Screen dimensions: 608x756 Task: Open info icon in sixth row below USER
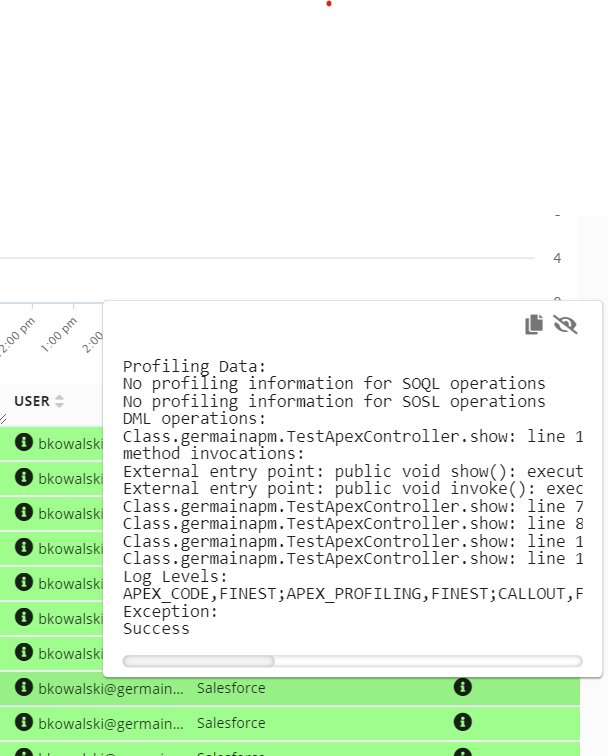click(x=24, y=618)
